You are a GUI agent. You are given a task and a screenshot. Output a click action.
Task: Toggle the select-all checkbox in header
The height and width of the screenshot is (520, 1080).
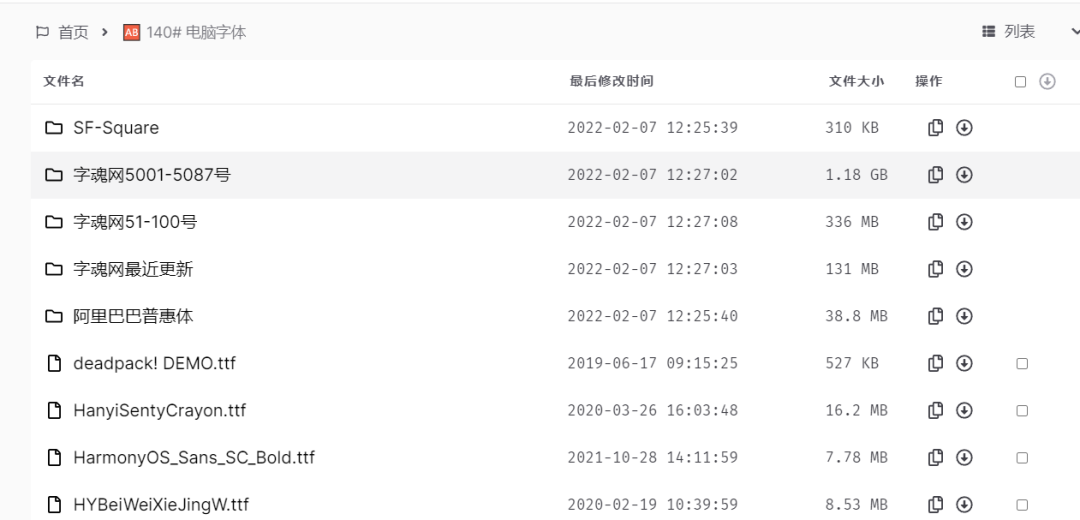(1021, 82)
